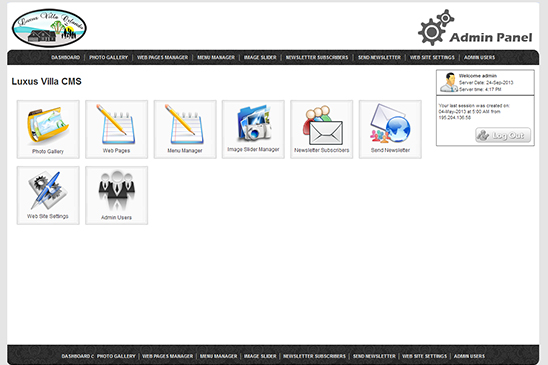Screen dimensions: 548x365
Task: Open the Photo Gallery folder icon
Action: [x=48, y=125]
